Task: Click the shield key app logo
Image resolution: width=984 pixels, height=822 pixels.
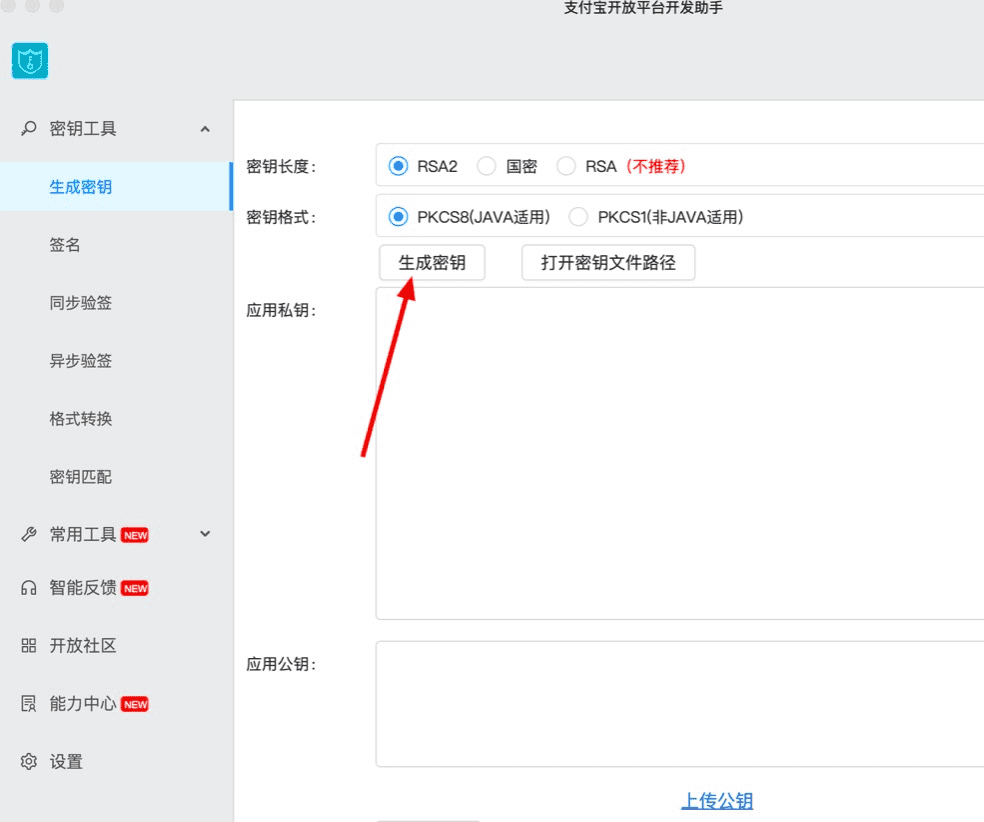Action: (x=29, y=61)
